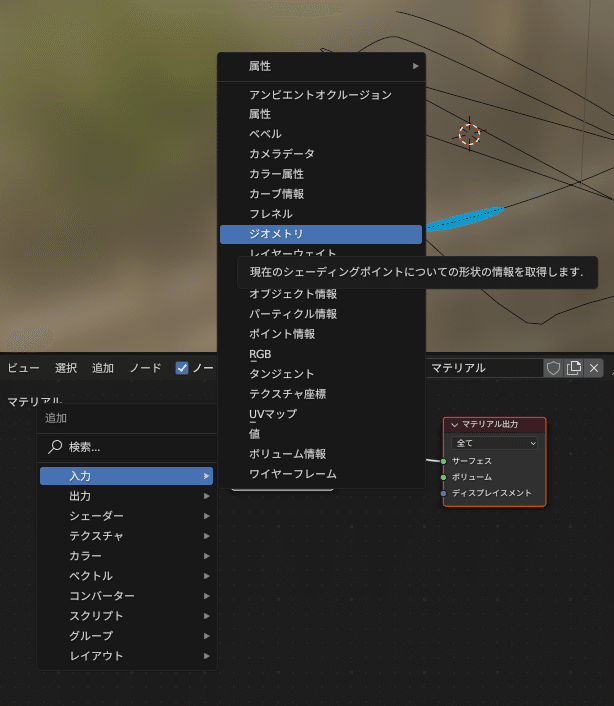
Task: Expand the カラー category
Action: 126,556
